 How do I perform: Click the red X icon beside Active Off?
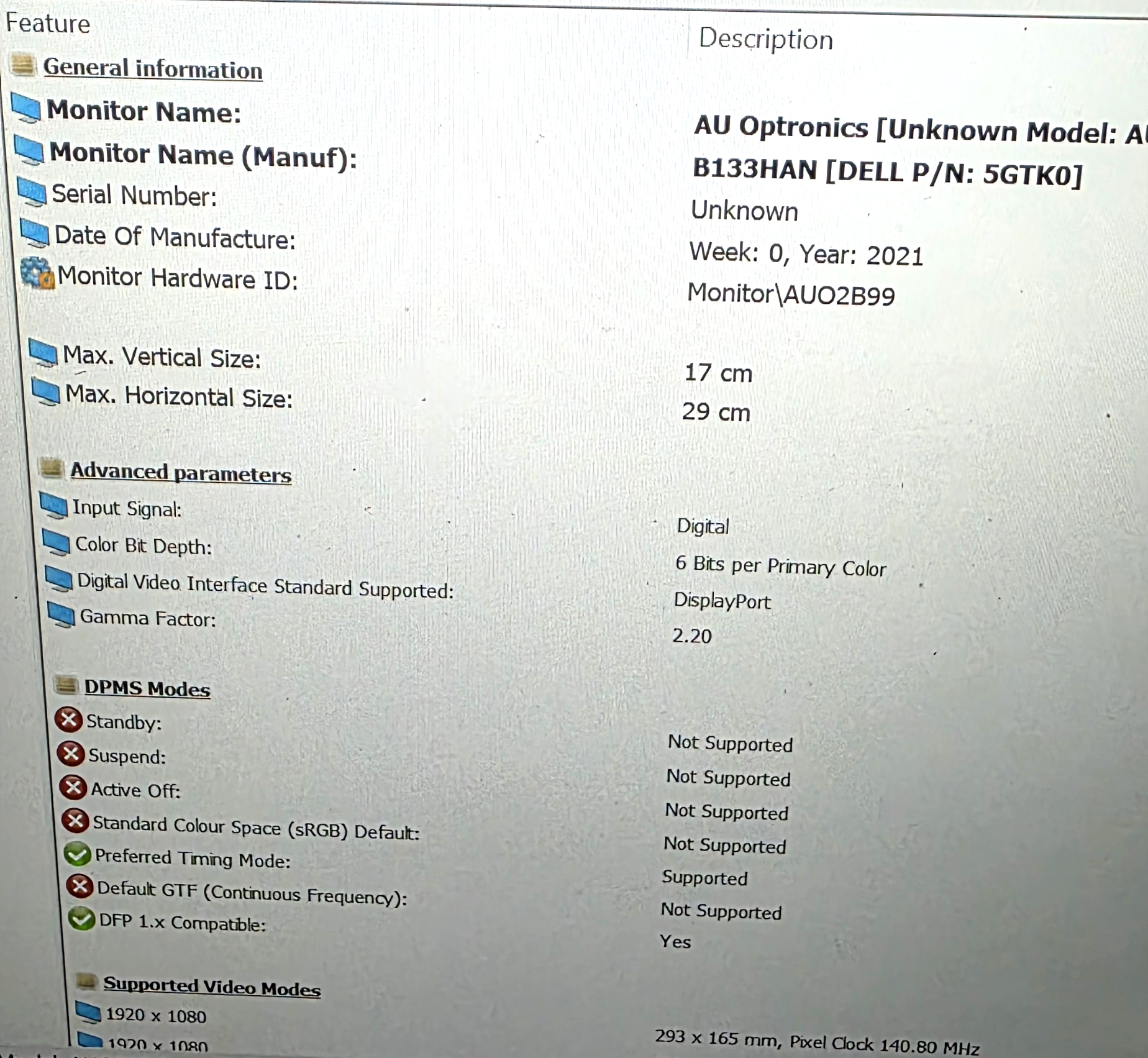tap(73, 787)
